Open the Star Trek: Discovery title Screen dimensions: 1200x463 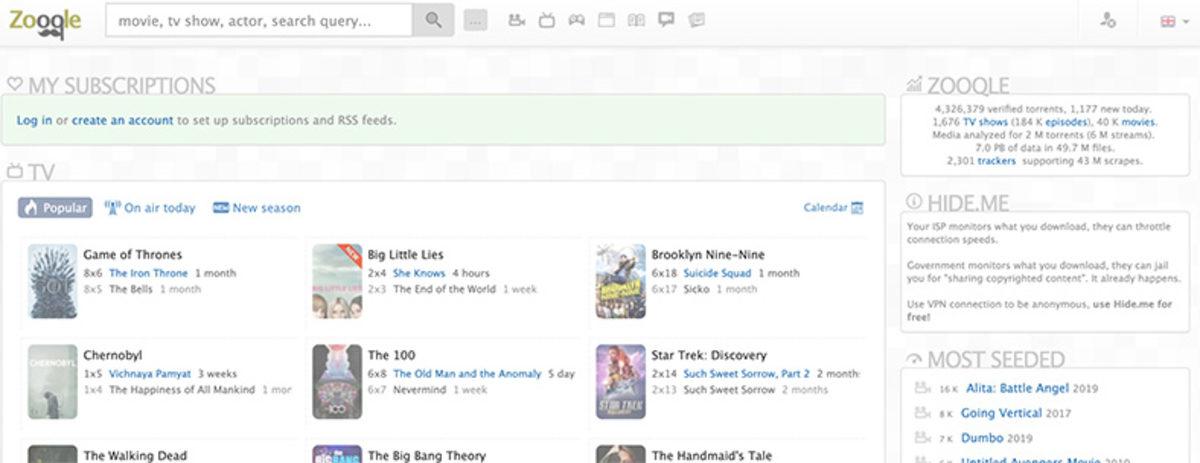(x=709, y=355)
